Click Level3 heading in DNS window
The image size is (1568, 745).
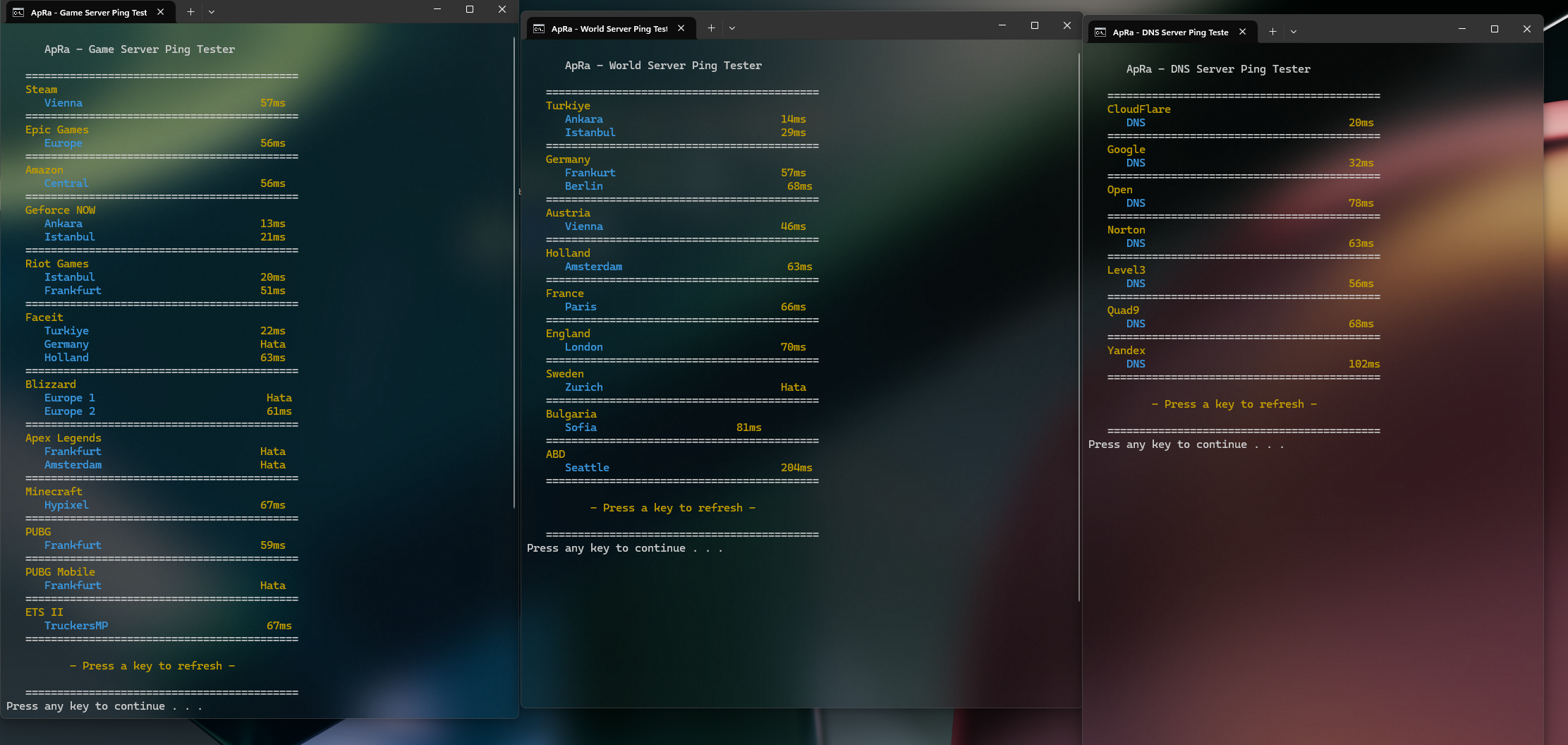pyautogui.click(x=1126, y=270)
